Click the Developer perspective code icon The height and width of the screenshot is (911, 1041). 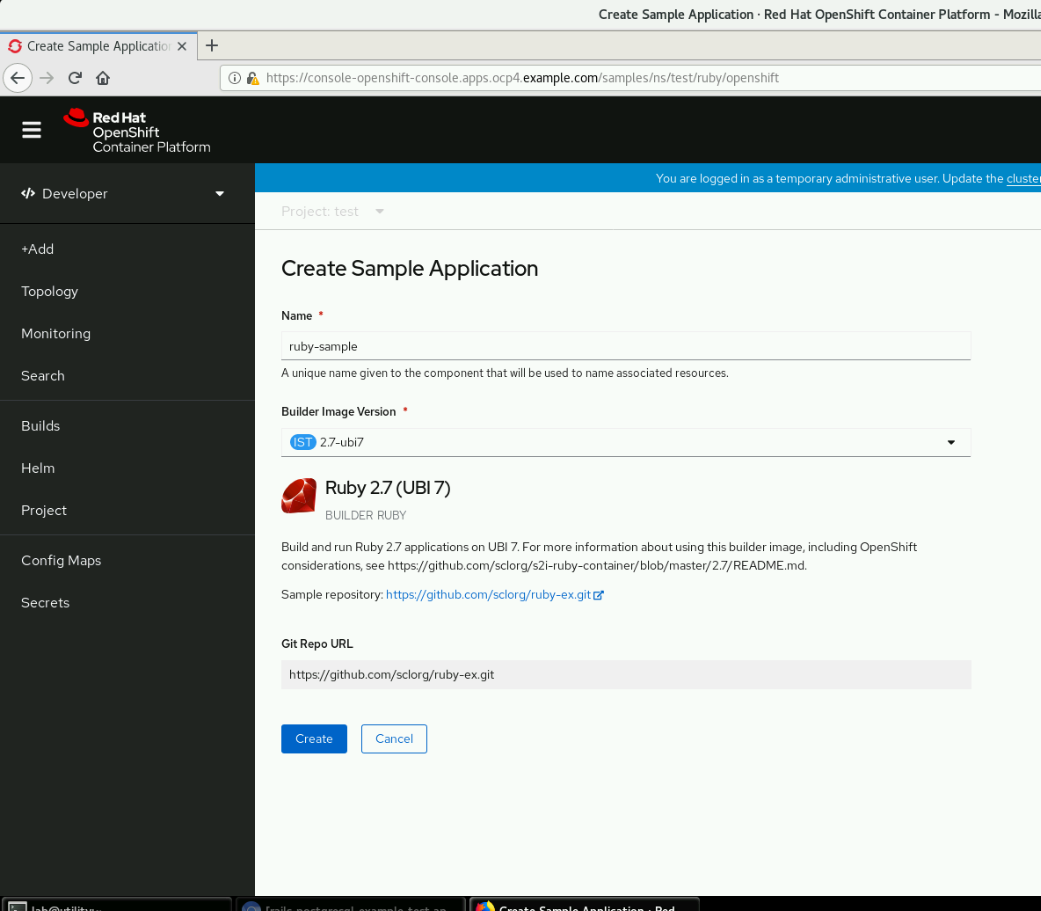(28, 194)
